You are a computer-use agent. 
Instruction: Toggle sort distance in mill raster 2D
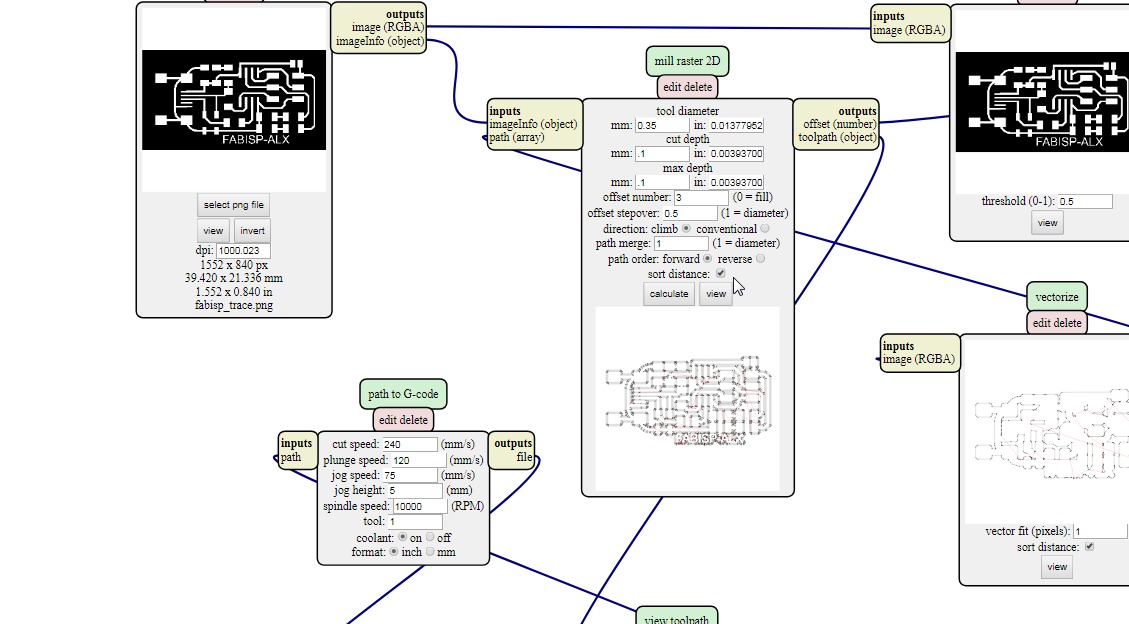point(721,273)
